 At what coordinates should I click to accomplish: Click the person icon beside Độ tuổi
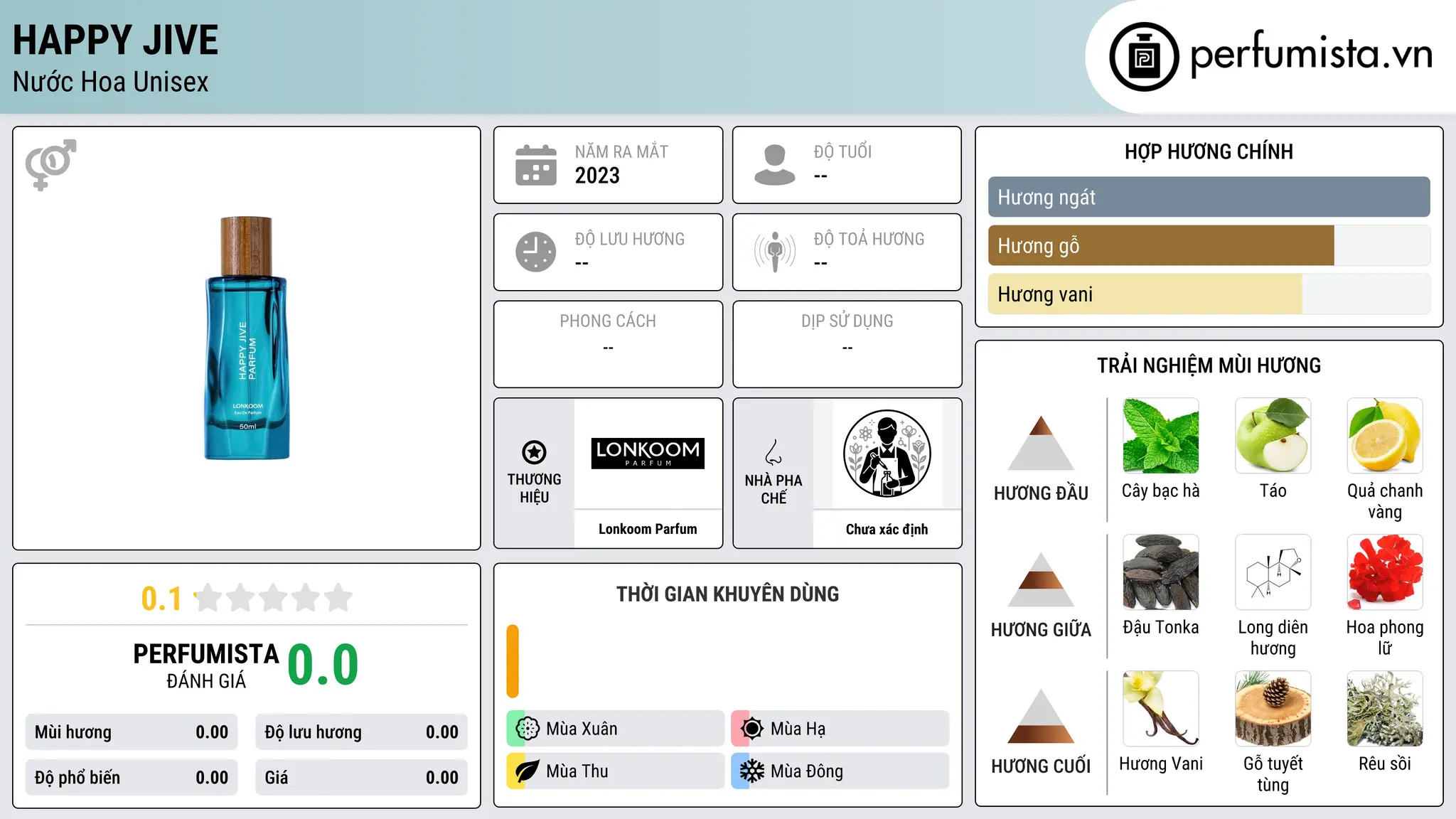point(774,165)
